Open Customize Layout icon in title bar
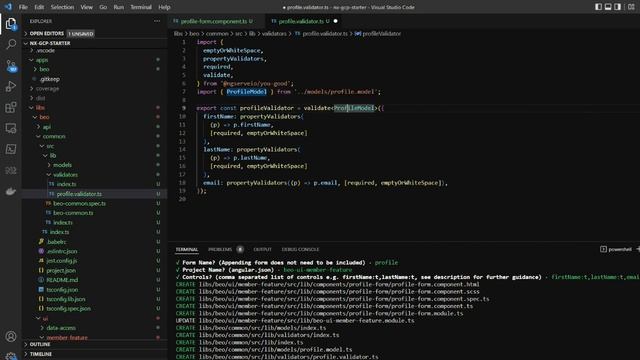This screenshot has width=640, height=360. coord(631,7)
